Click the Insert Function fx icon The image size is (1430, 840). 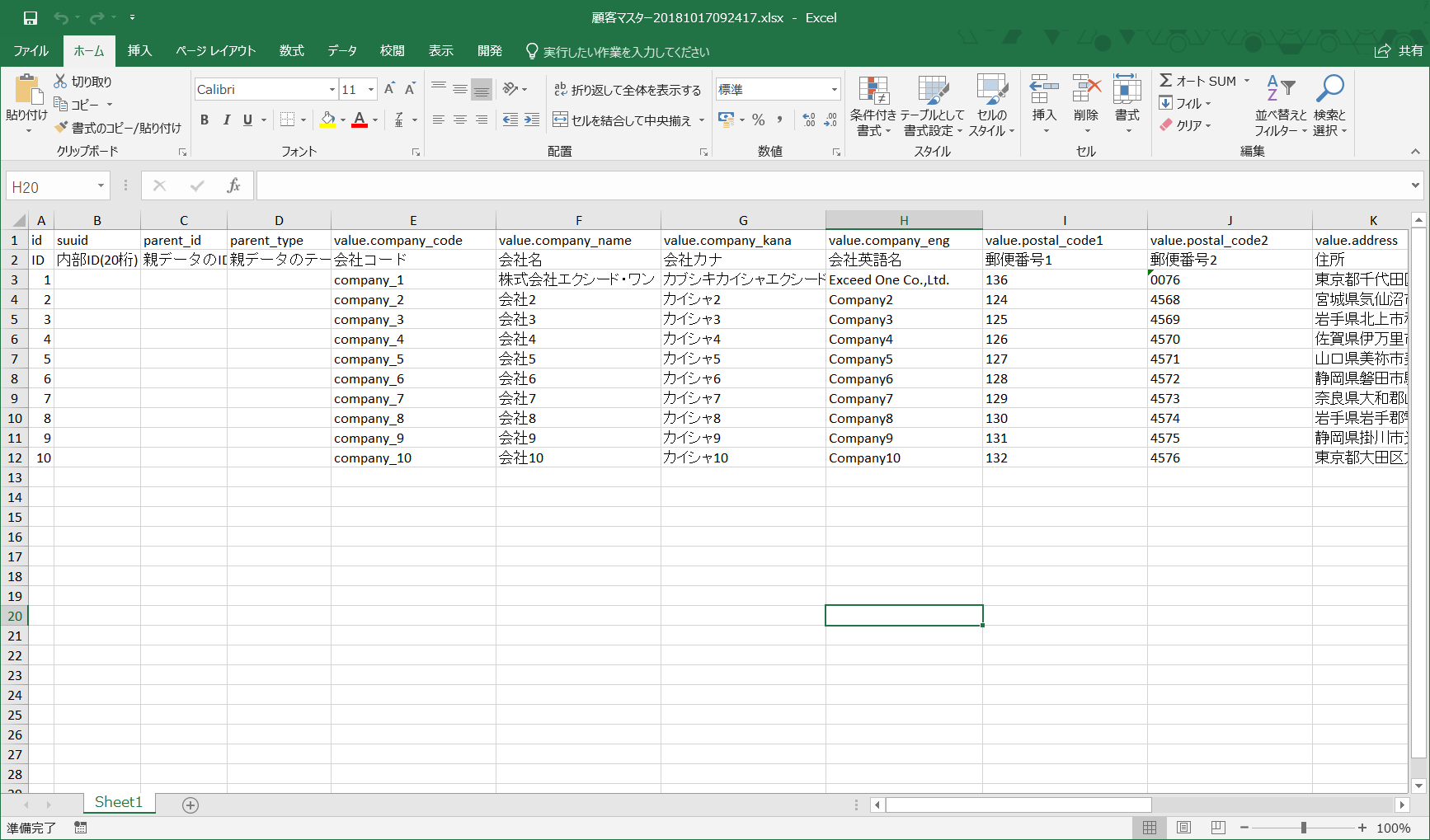click(x=233, y=186)
